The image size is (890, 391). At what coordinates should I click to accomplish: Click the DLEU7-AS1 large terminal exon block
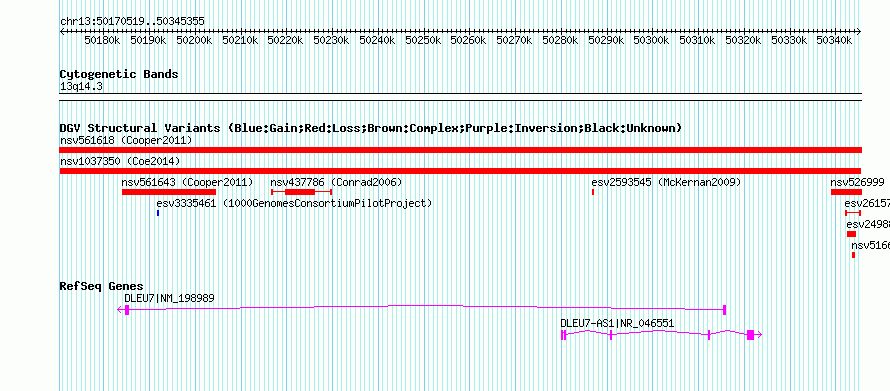point(750,335)
